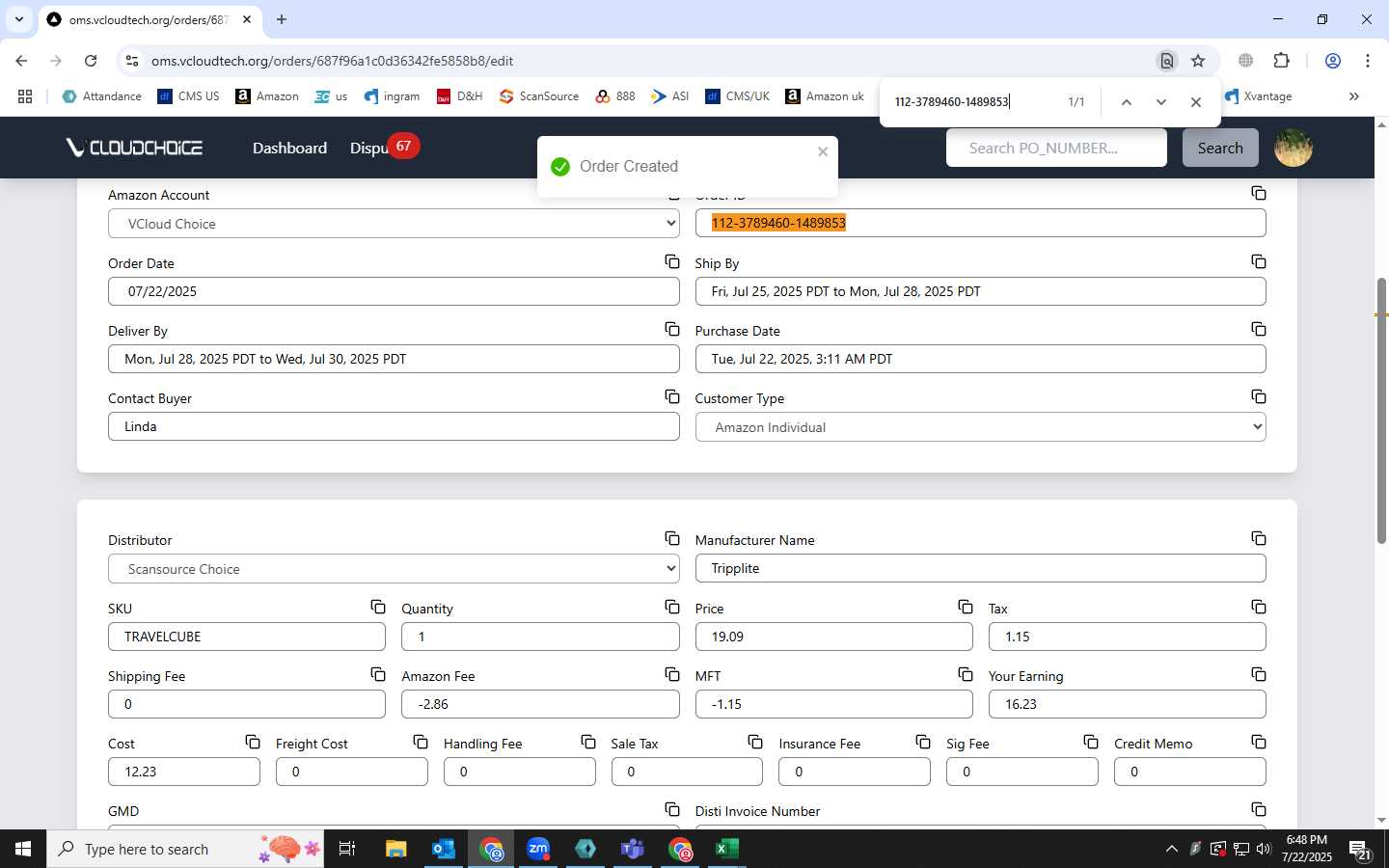
Task: Click the Search PO_NUMBER input field
Action: click(x=1056, y=148)
